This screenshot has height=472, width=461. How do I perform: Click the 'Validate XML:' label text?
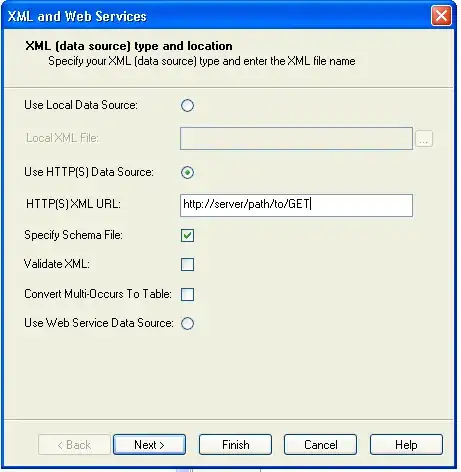pyautogui.click(x=57, y=264)
